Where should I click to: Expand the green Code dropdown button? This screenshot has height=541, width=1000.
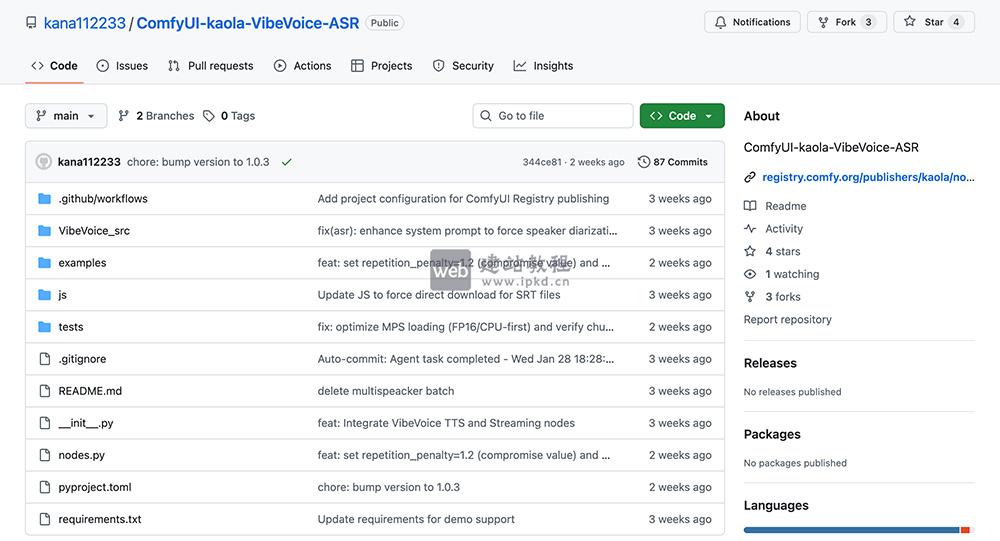pyautogui.click(x=682, y=115)
